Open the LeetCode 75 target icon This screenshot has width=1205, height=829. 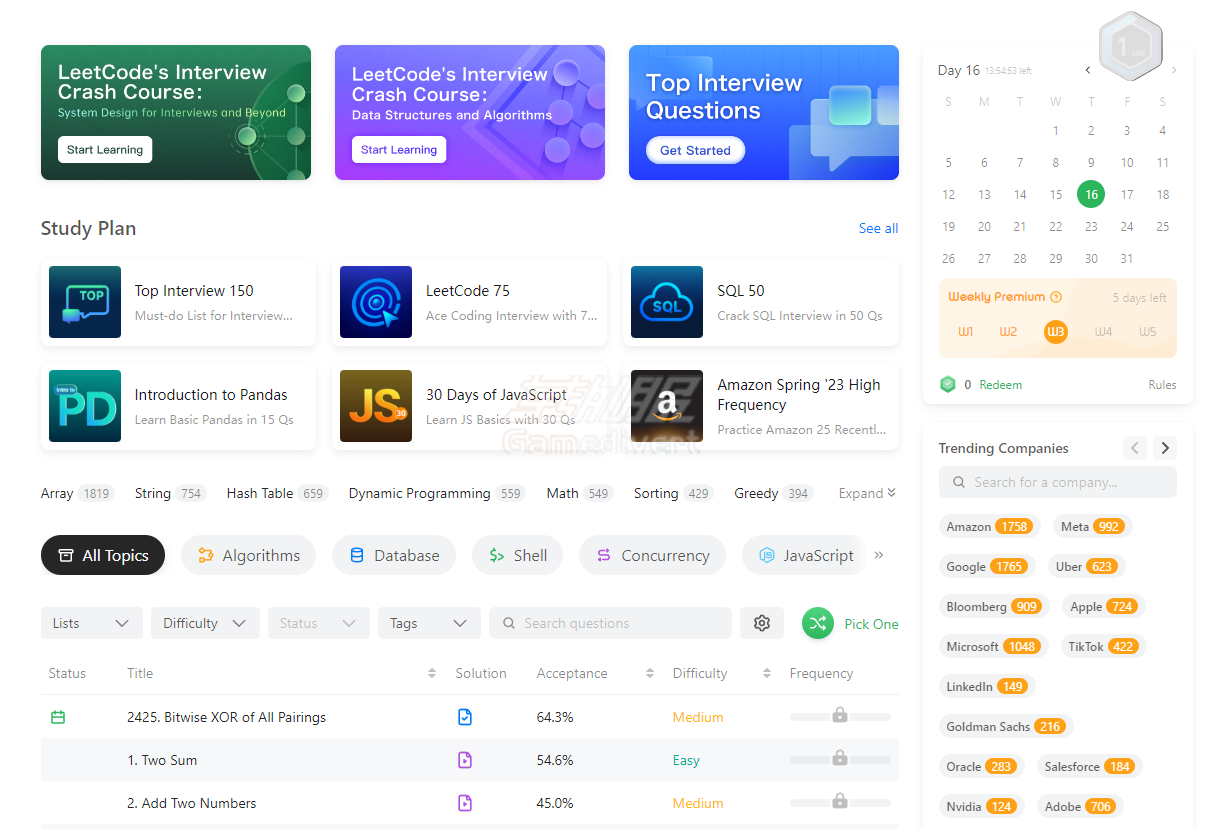[376, 302]
